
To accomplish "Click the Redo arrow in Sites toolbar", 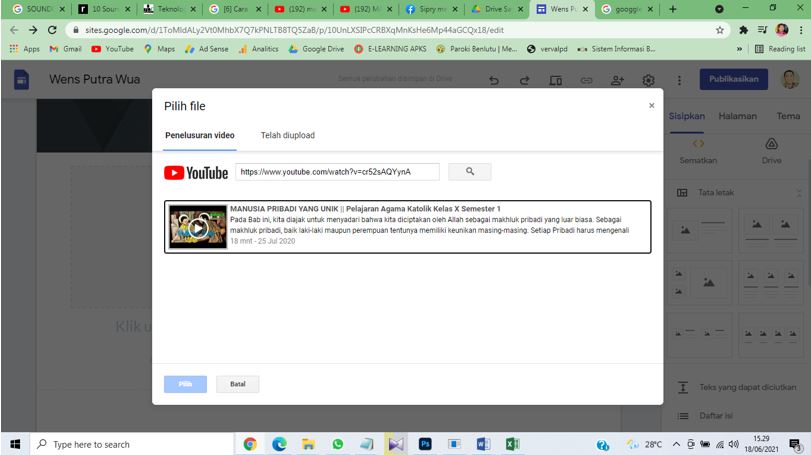I will [525, 80].
